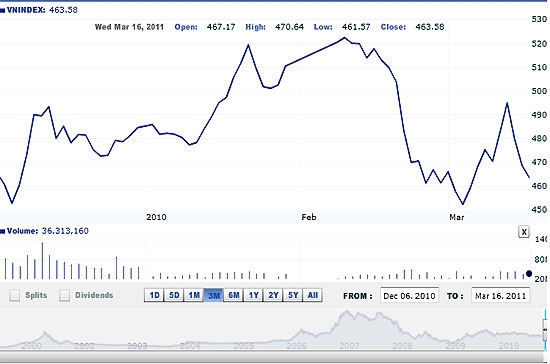Click the volume marker dot

coord(529,274)
